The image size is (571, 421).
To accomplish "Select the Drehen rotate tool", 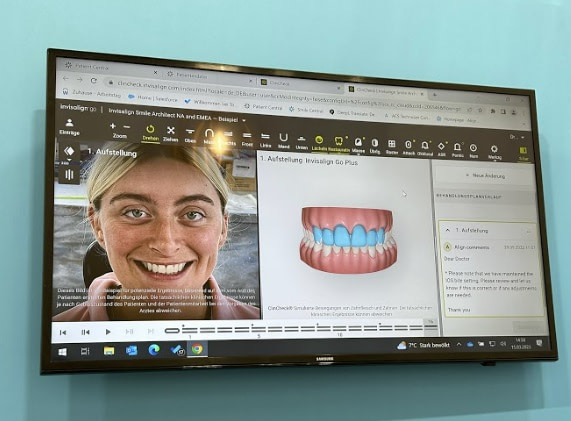I will (150, 133).
